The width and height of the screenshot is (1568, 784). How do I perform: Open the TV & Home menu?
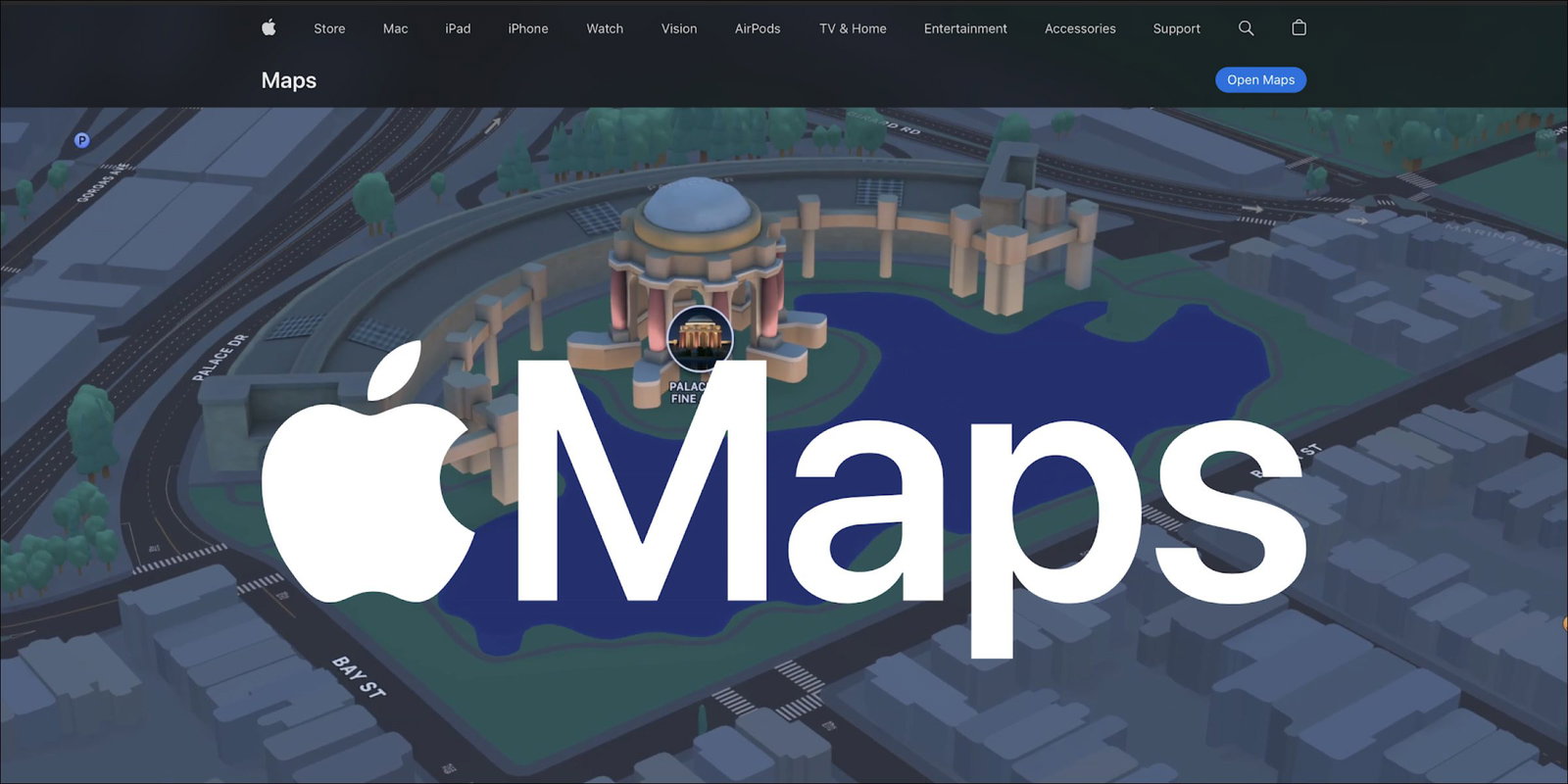point(853,28)
